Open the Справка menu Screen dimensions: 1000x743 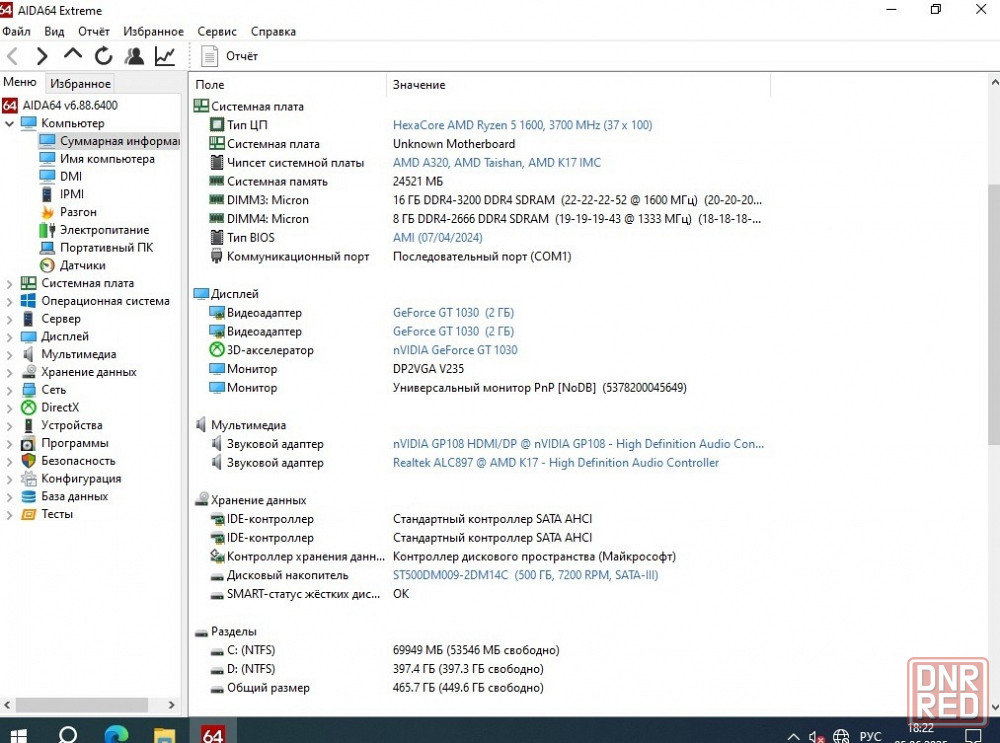[x=273, y=31]
